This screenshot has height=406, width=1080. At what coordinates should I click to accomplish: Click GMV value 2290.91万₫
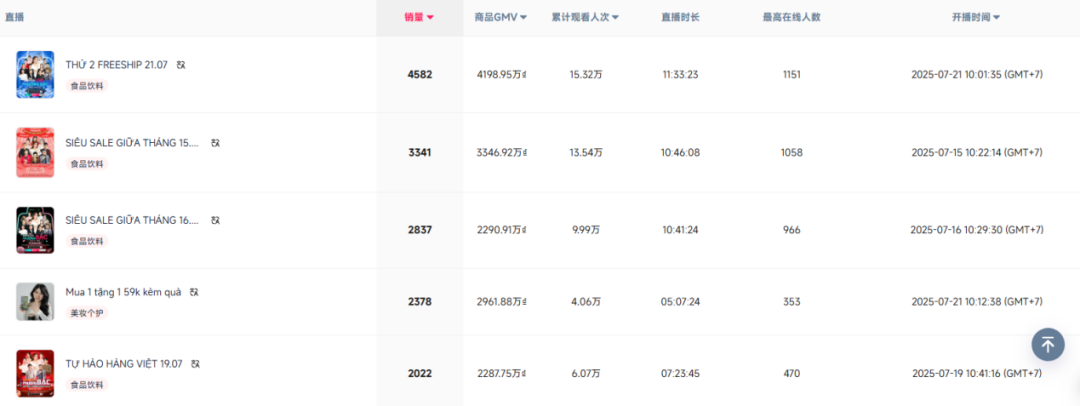(x=501, y=230)
